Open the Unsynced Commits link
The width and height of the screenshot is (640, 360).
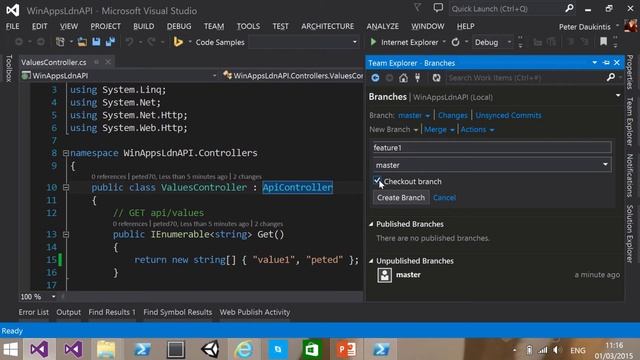pyautogui.click(x=508, y=116)
